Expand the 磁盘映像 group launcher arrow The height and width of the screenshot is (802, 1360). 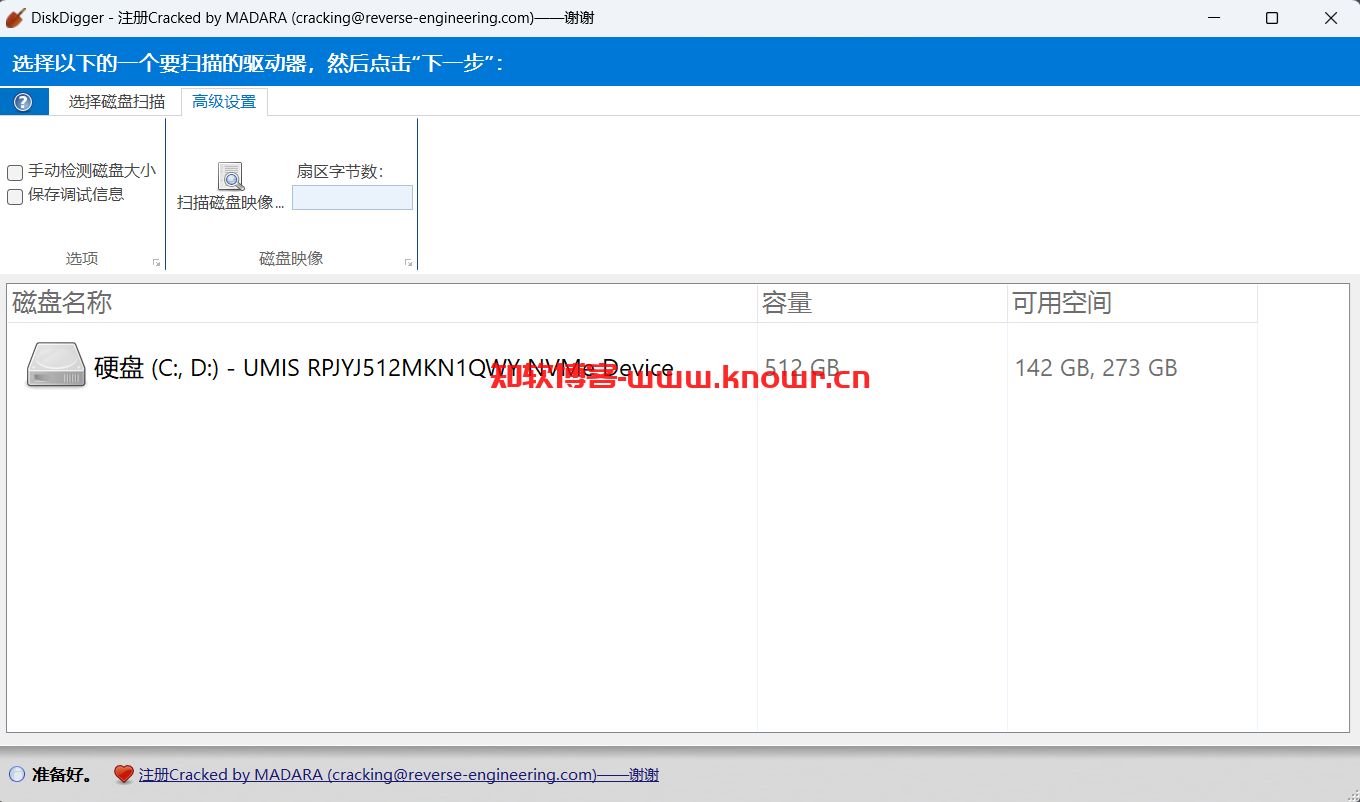tap(408, 262)
